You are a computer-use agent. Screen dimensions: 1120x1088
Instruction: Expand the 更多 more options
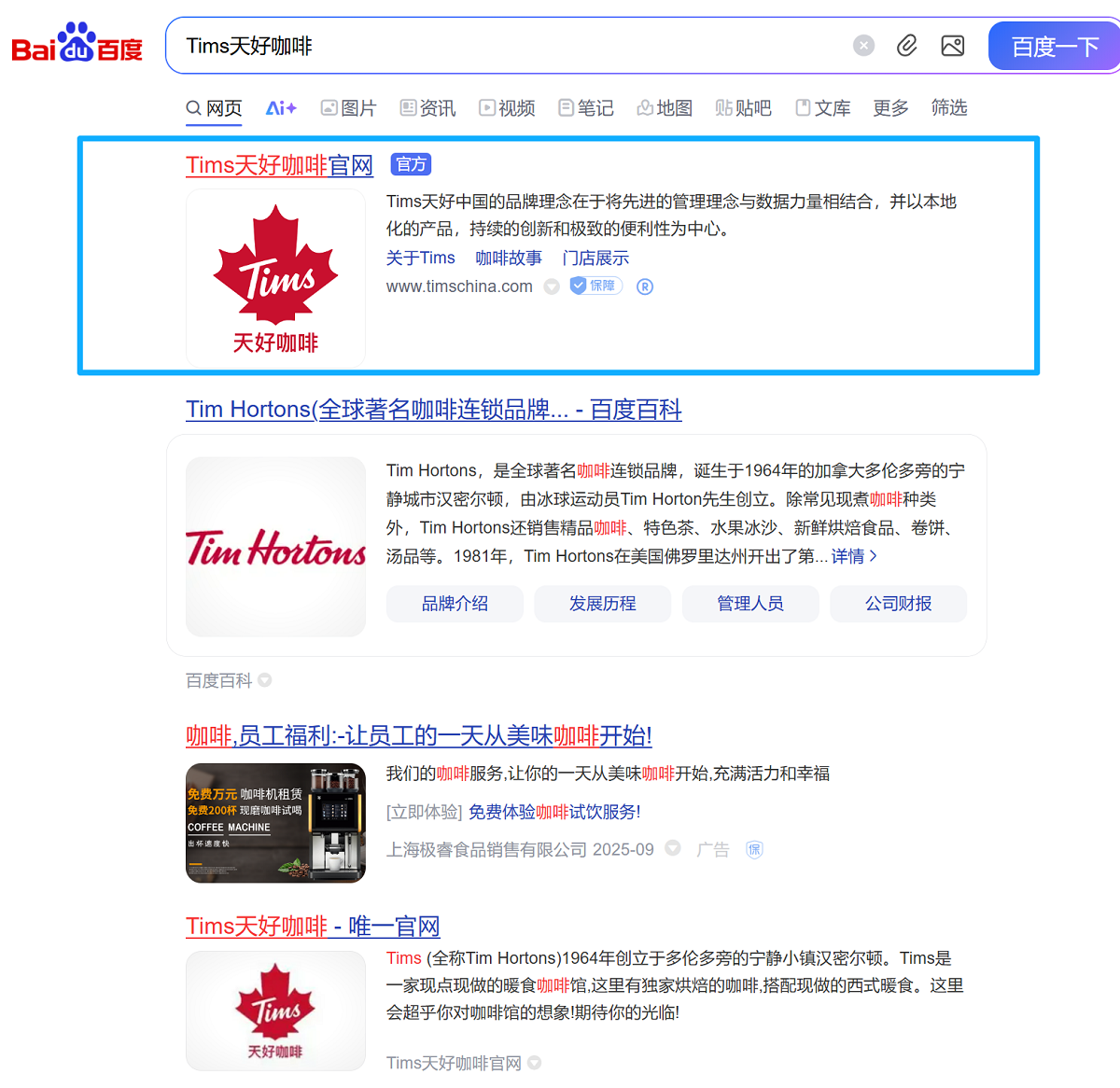tap(890, 108)
